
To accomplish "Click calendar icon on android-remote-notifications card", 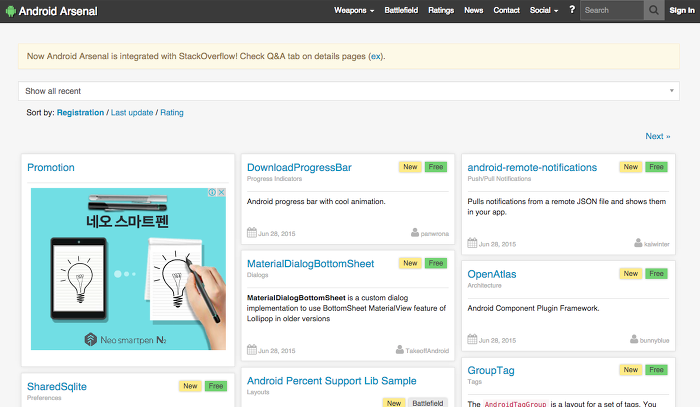I will tap(472, 243).
